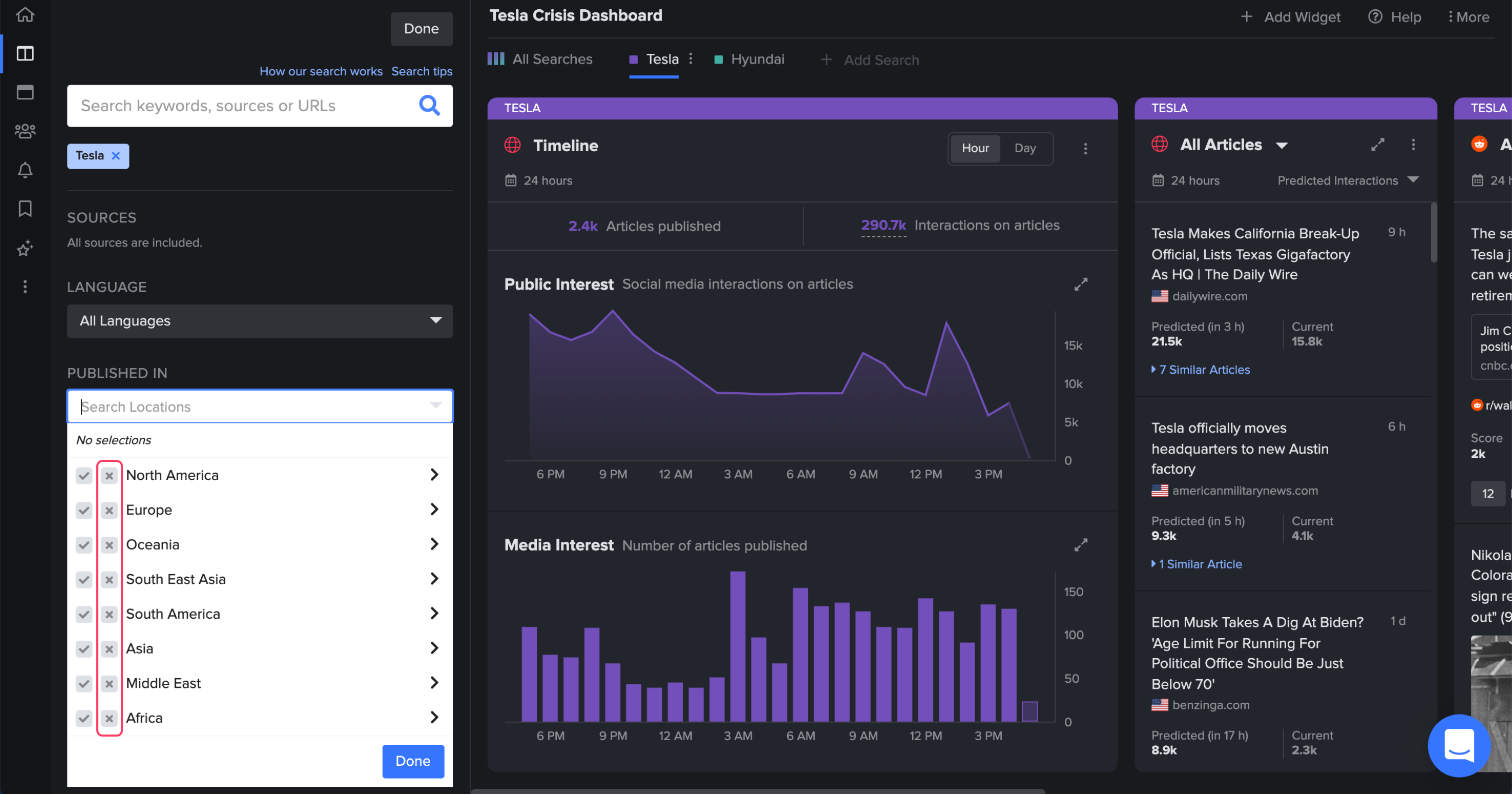Open the Home icon in sidebar
The height and width of the screenshot is (796, 1512).
pos(25,14)
